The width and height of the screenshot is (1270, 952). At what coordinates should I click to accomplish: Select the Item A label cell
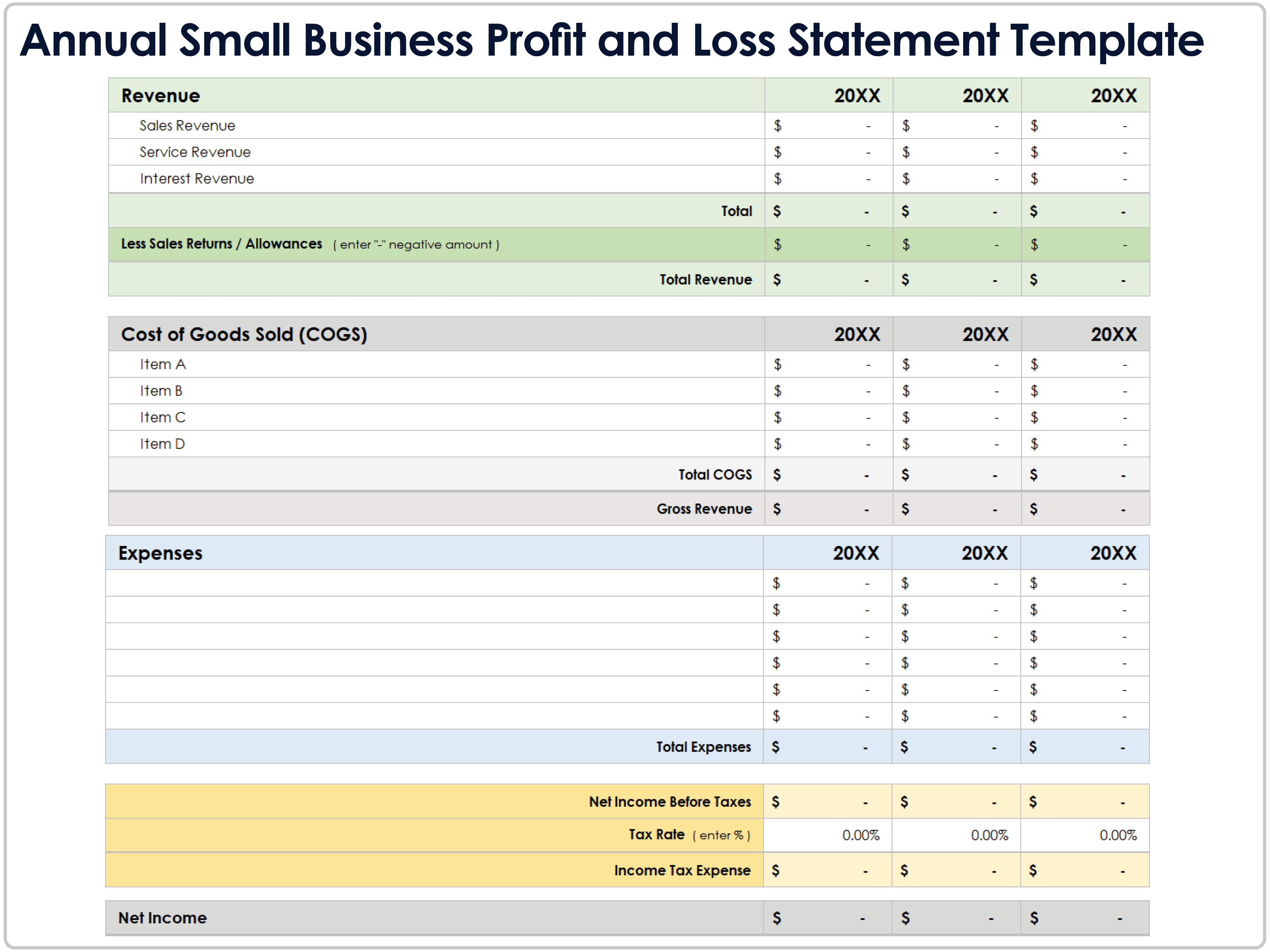[x=162, y=365]
